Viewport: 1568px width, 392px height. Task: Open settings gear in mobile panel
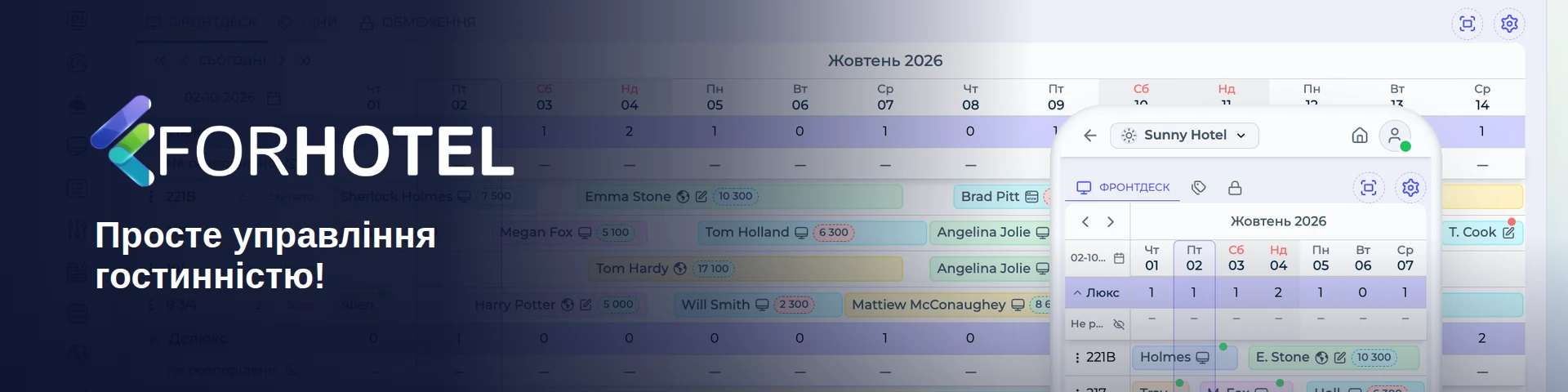[x=1410, y=188]
